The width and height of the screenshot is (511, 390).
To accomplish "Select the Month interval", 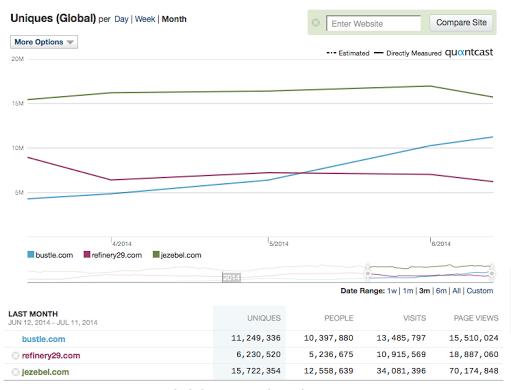I will pos(174,19).
